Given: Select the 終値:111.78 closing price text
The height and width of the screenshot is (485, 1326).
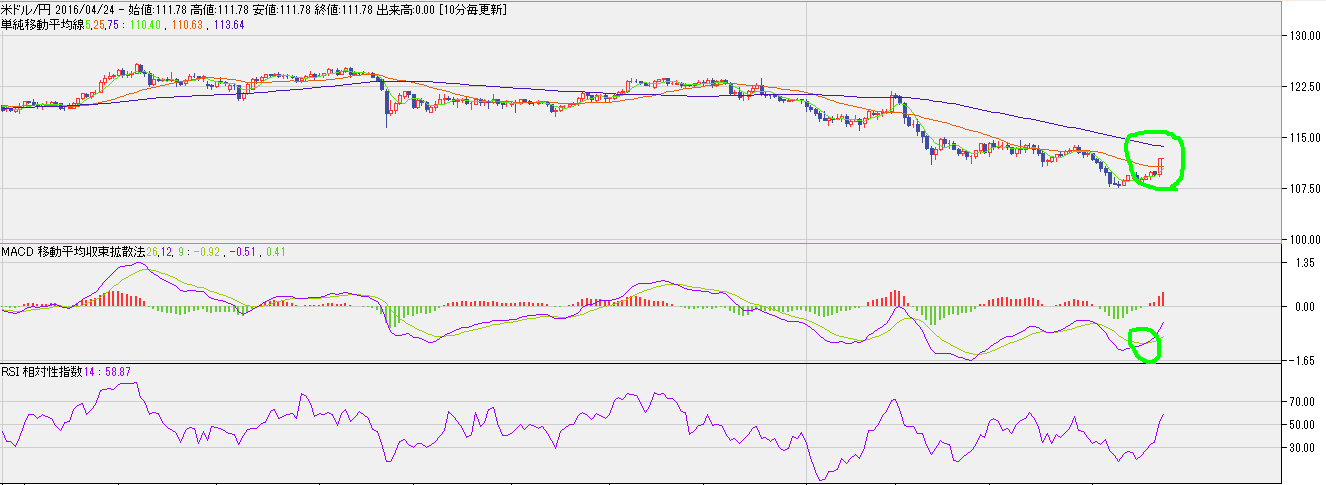Looking at the screenshot, I should pyautogui.click(x=345, y=9).
